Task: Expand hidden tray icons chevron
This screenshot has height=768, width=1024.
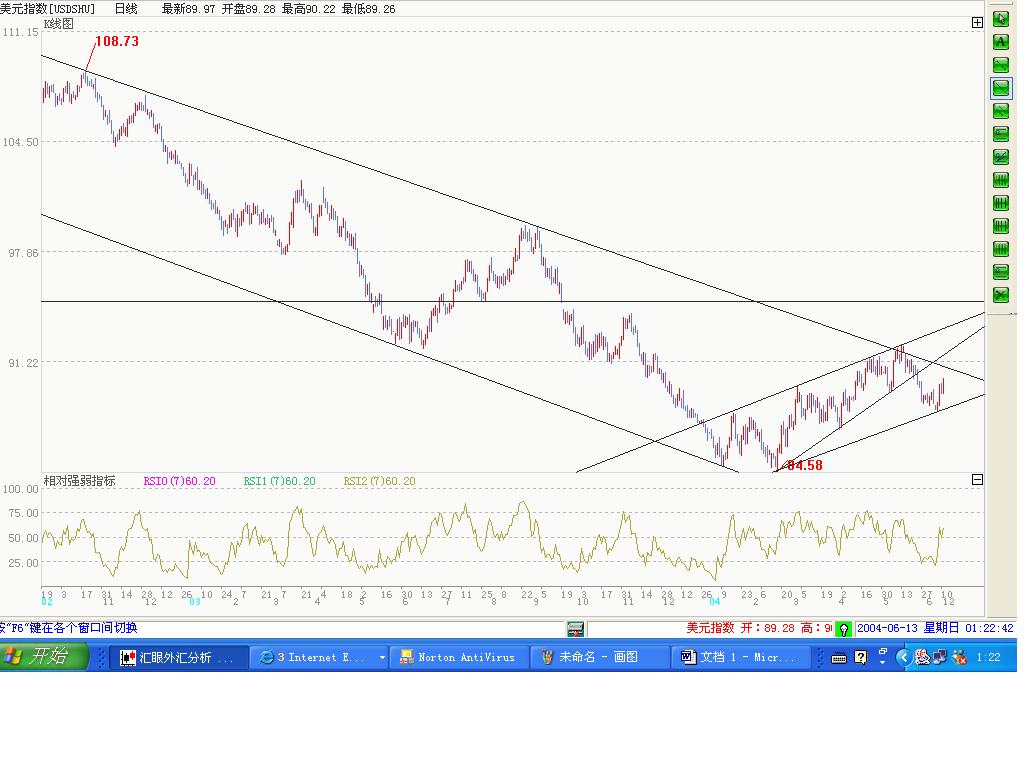Action: click(903, 658)
